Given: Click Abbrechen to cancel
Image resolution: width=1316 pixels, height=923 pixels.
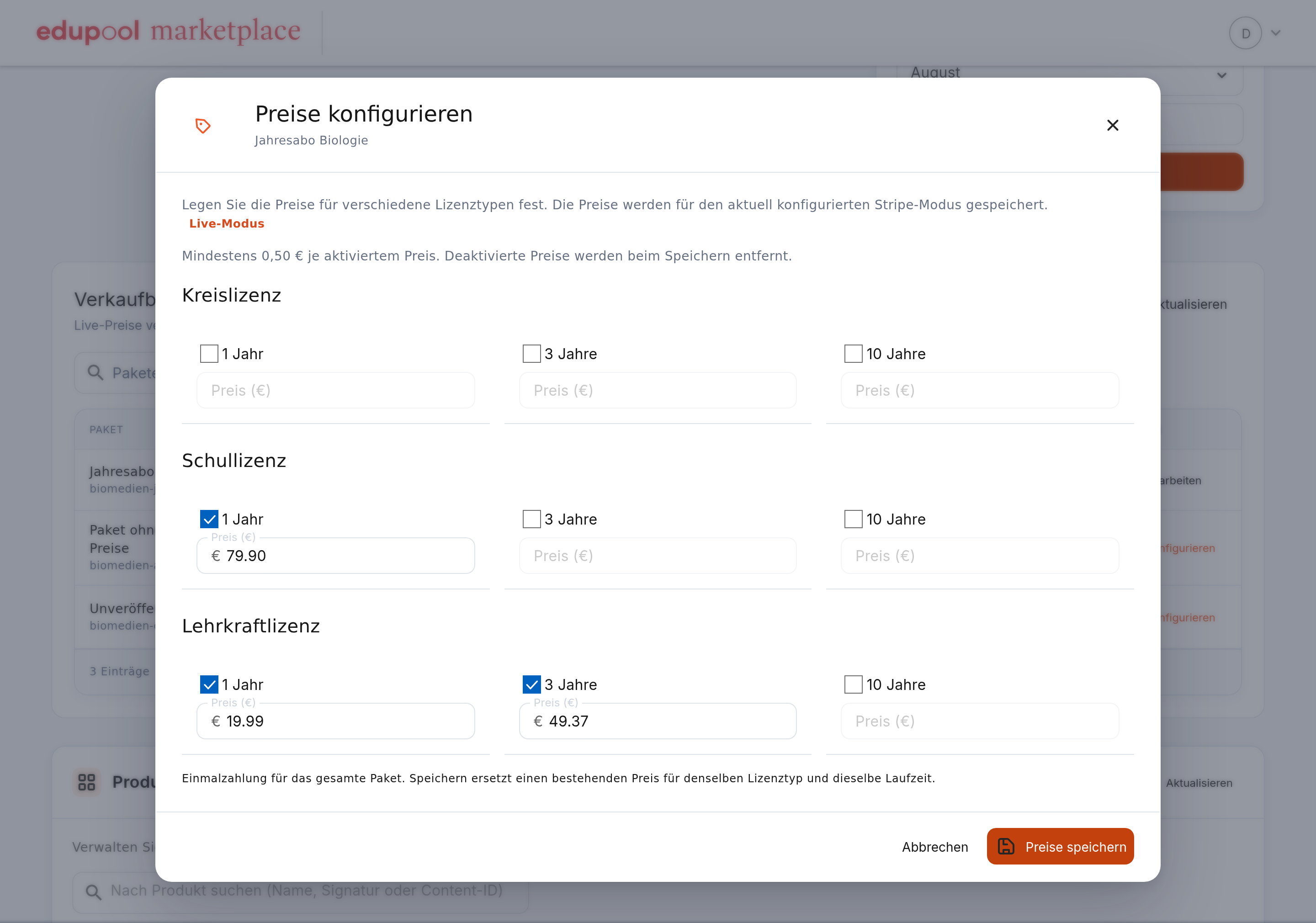Looking at the screenshot, I should click(934, 847).
